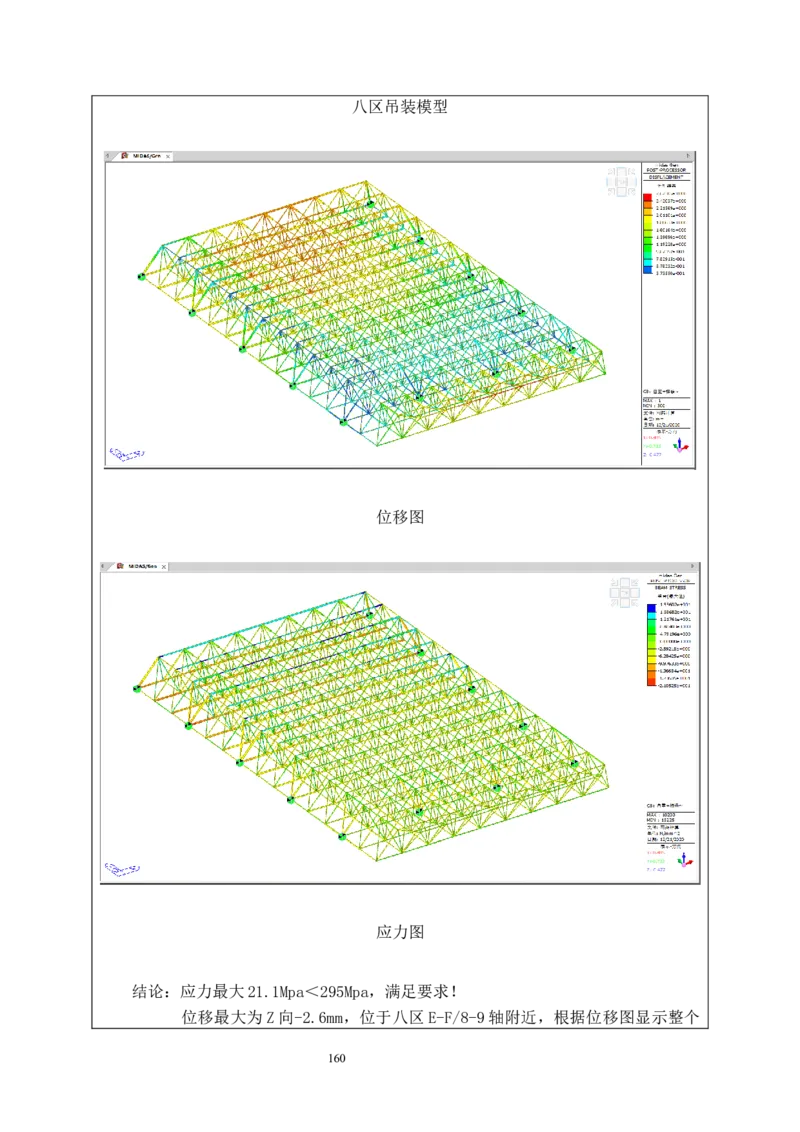Click the XYZ axis triad in the displacement view
This screenshot has height=1132, width=800.
(684, 444)
